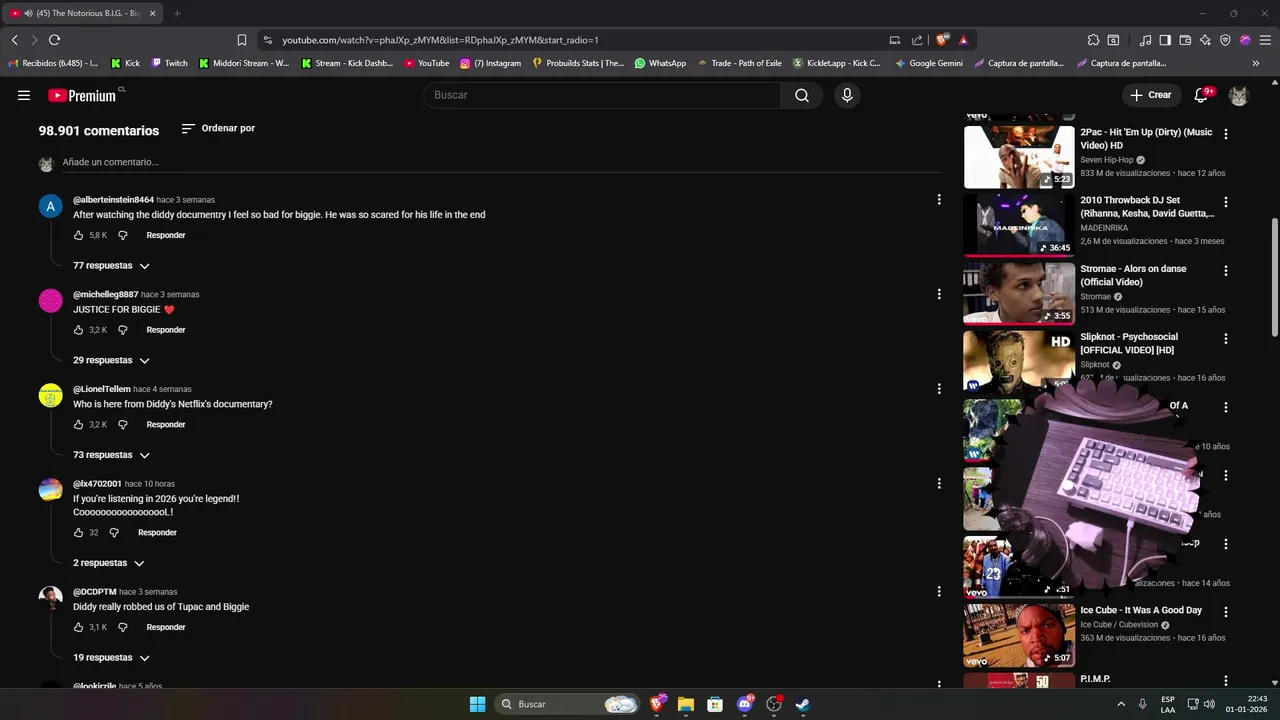Open File Explorer from the taskbar
1280x720 pixels.
click(686, 704)
